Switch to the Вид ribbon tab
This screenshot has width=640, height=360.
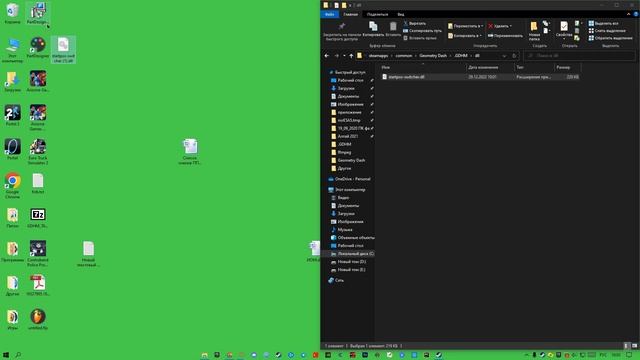401,14
